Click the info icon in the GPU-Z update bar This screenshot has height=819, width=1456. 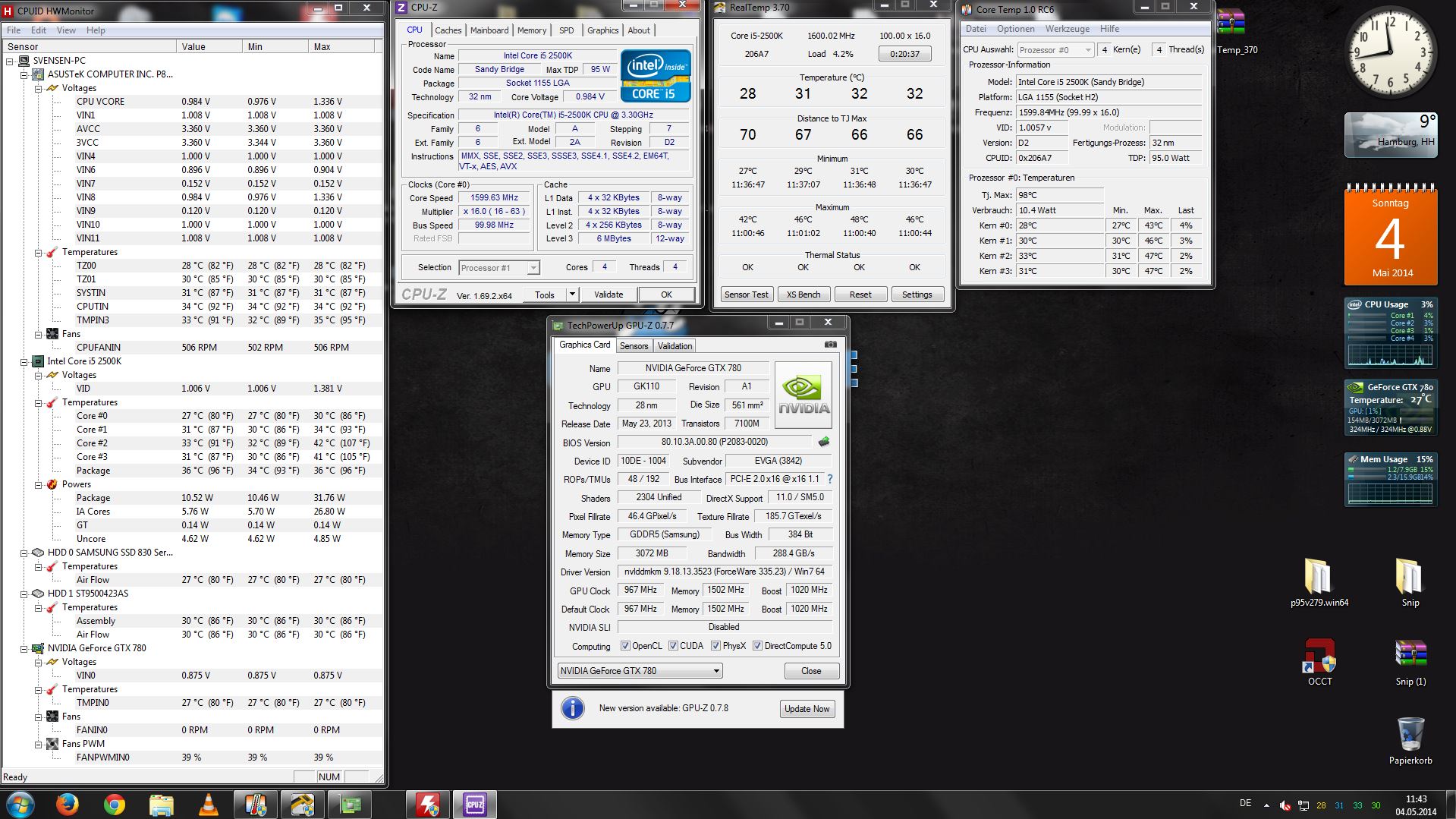pyautogui.click(x=572, y=708)
